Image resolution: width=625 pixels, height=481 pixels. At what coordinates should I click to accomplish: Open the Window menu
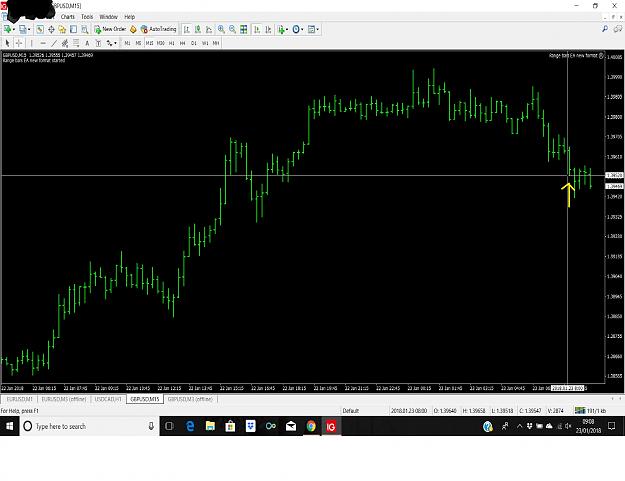[108, 17]
